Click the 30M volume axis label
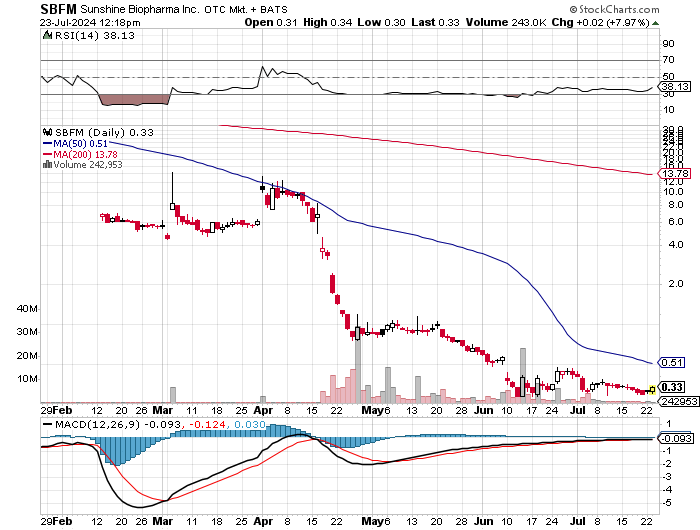Viewport: 700px width, 530px height. tap(27, 332)
